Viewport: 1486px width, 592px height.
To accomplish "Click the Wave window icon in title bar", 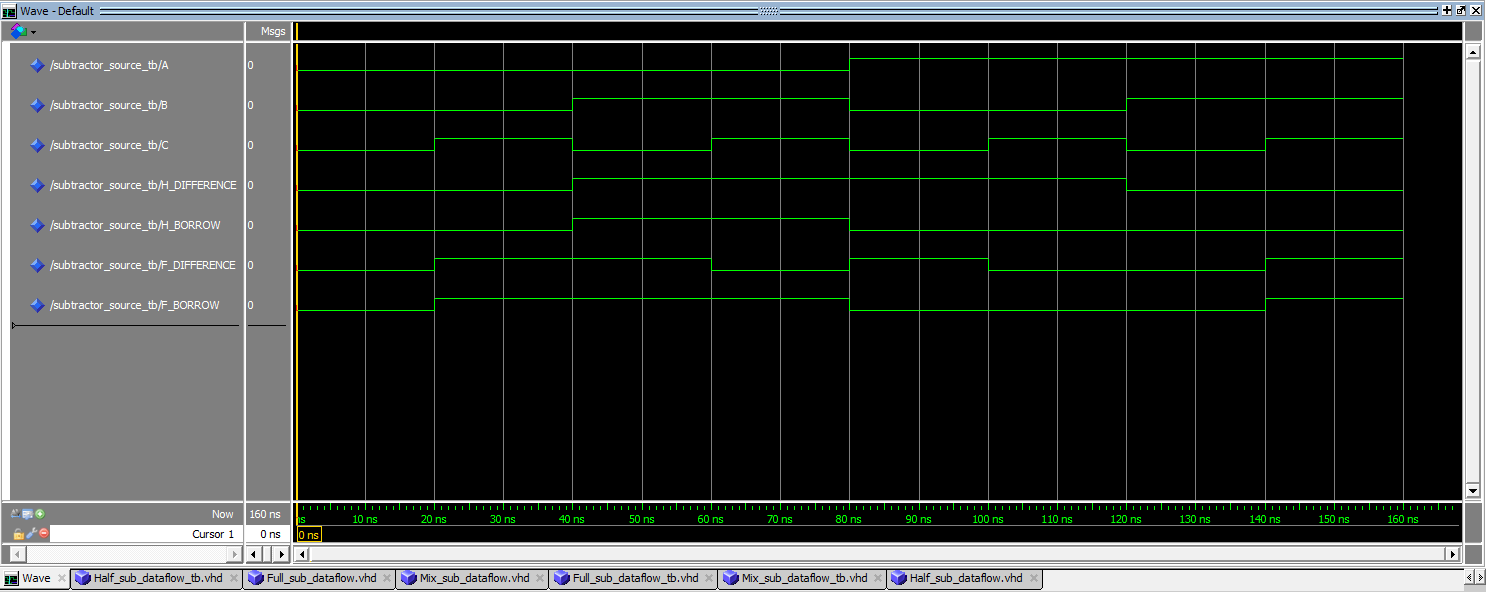I will (9, 10).
